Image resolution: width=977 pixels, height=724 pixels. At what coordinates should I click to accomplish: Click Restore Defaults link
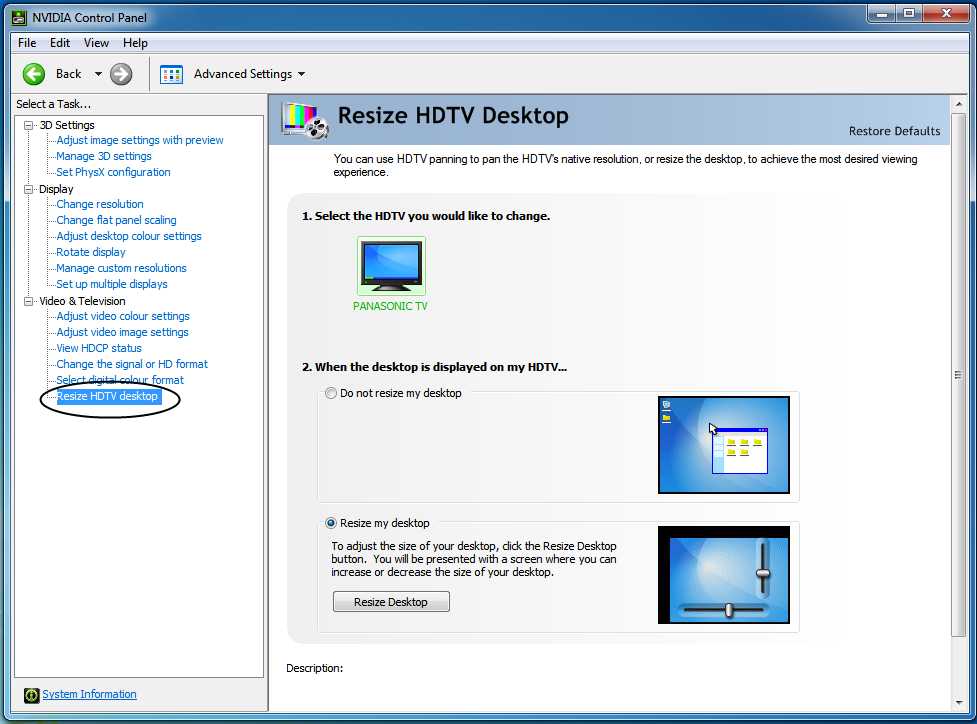point(894,131)
